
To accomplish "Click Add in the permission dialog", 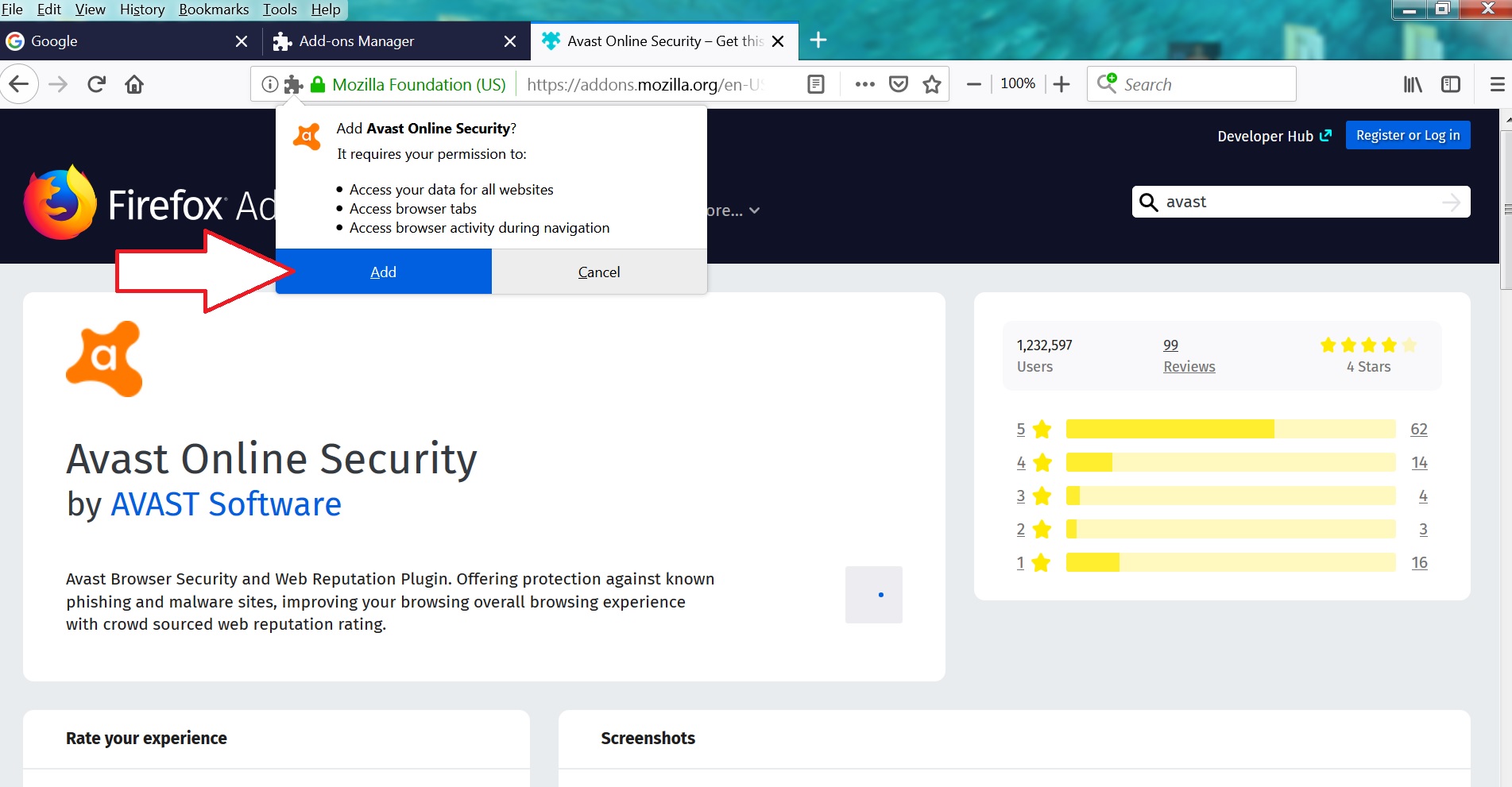I will (x=384, y=272).
